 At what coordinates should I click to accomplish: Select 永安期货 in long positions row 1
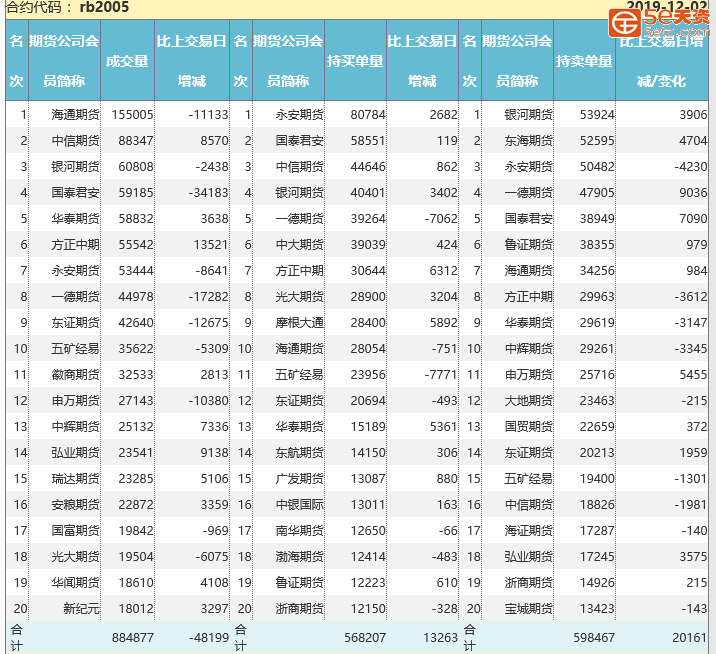(x=300, y=115)
